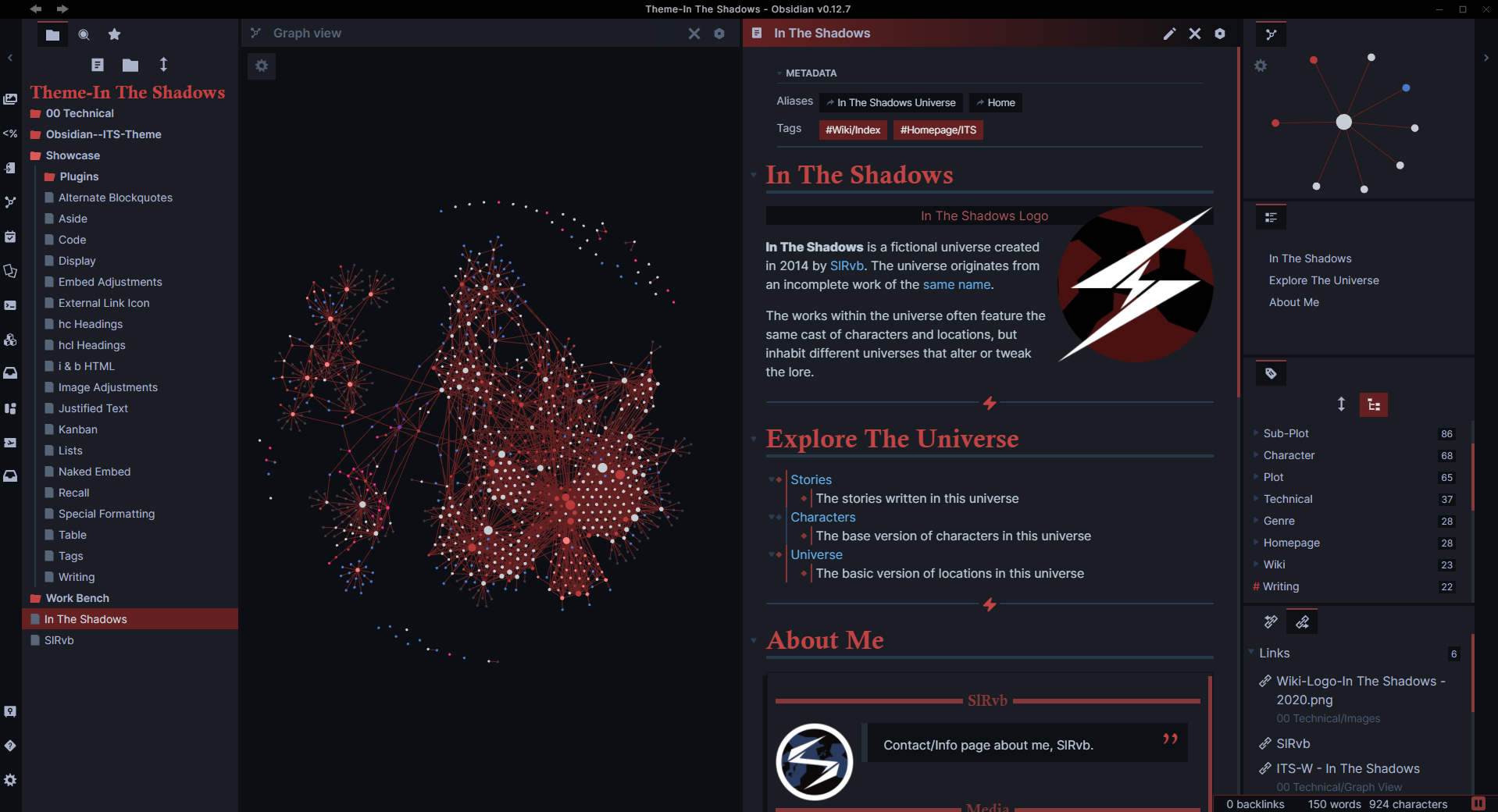Open the outline panel icon in right sidebar

click(x=1271, y=218)
